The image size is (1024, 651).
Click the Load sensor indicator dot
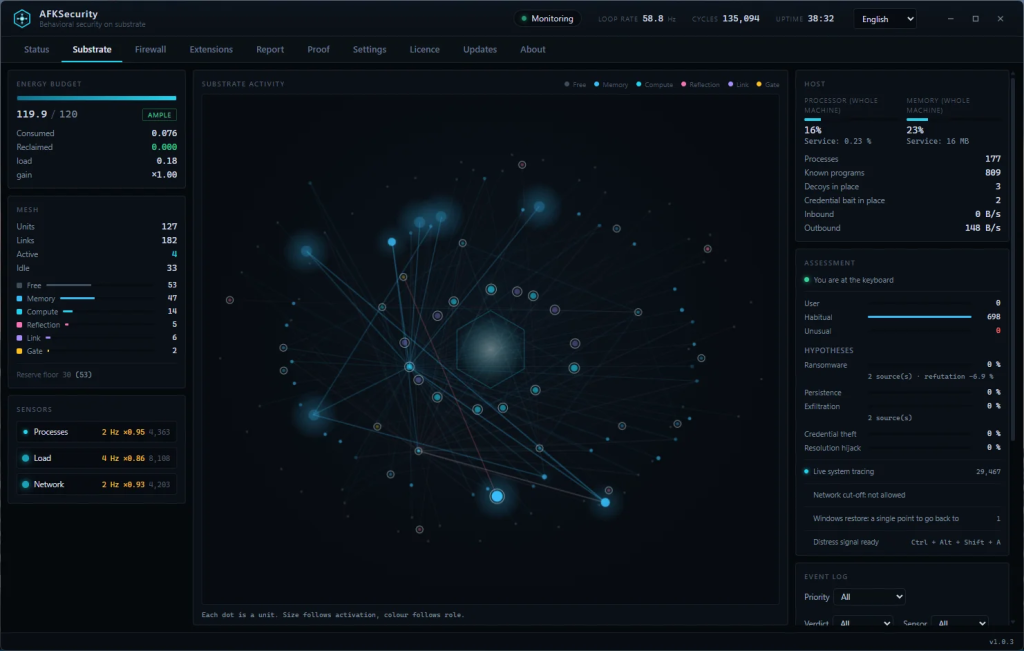click(x=25, y=458)
